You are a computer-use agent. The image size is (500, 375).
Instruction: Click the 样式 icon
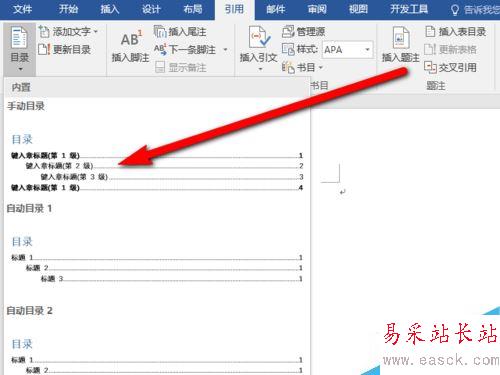click(288, 50)
